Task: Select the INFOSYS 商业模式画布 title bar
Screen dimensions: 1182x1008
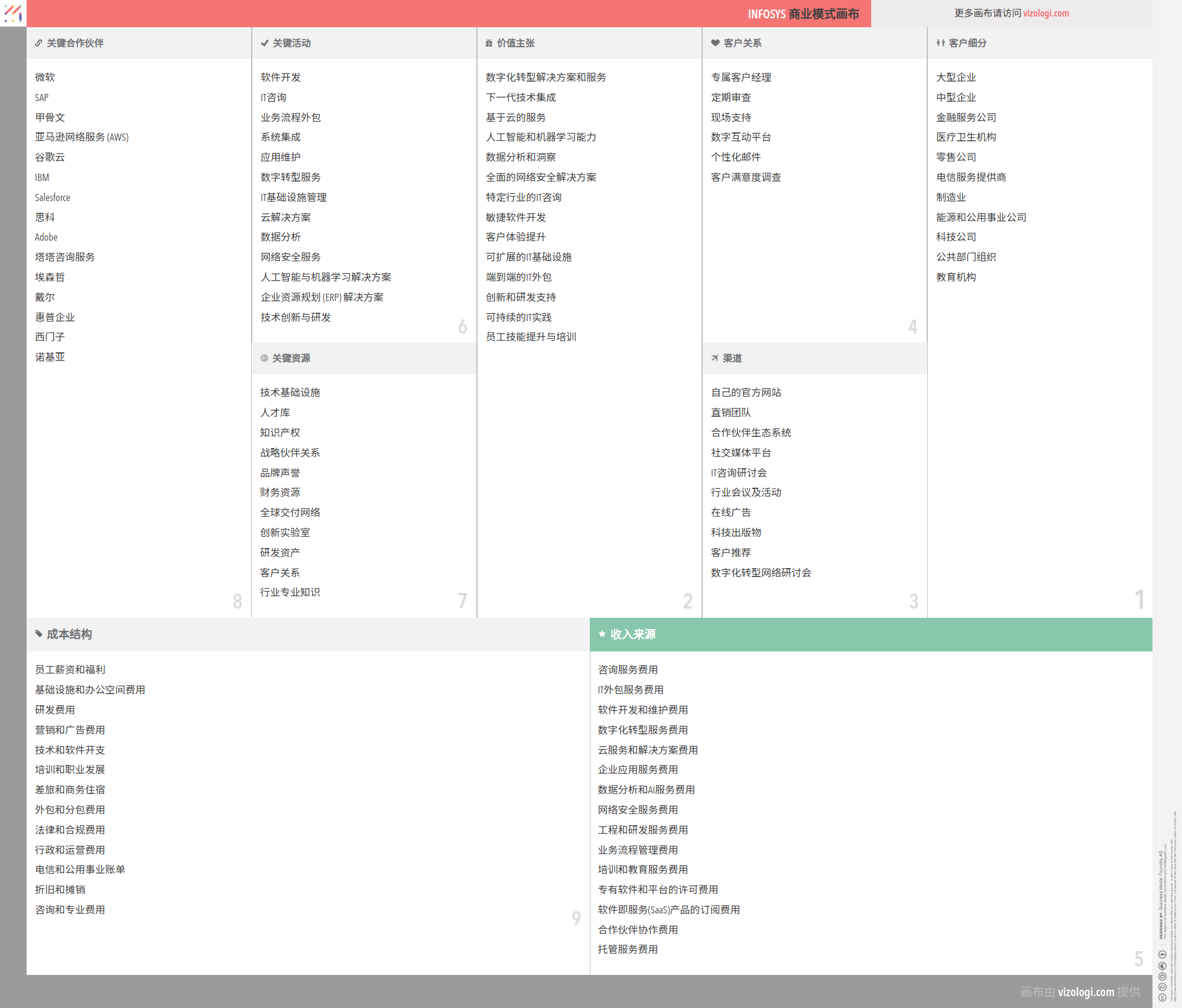Action: click(x=803, y=14)
